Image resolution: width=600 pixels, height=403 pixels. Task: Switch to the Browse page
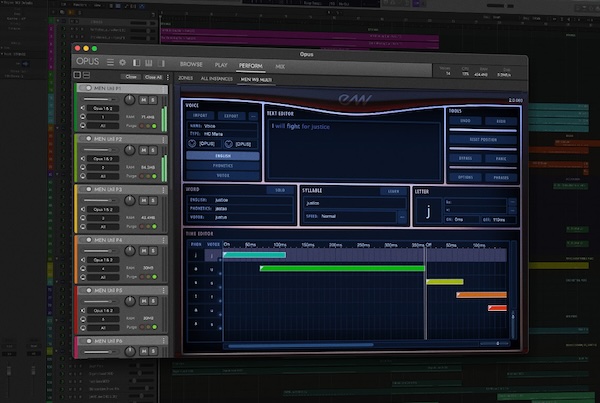tap(191, 64)
